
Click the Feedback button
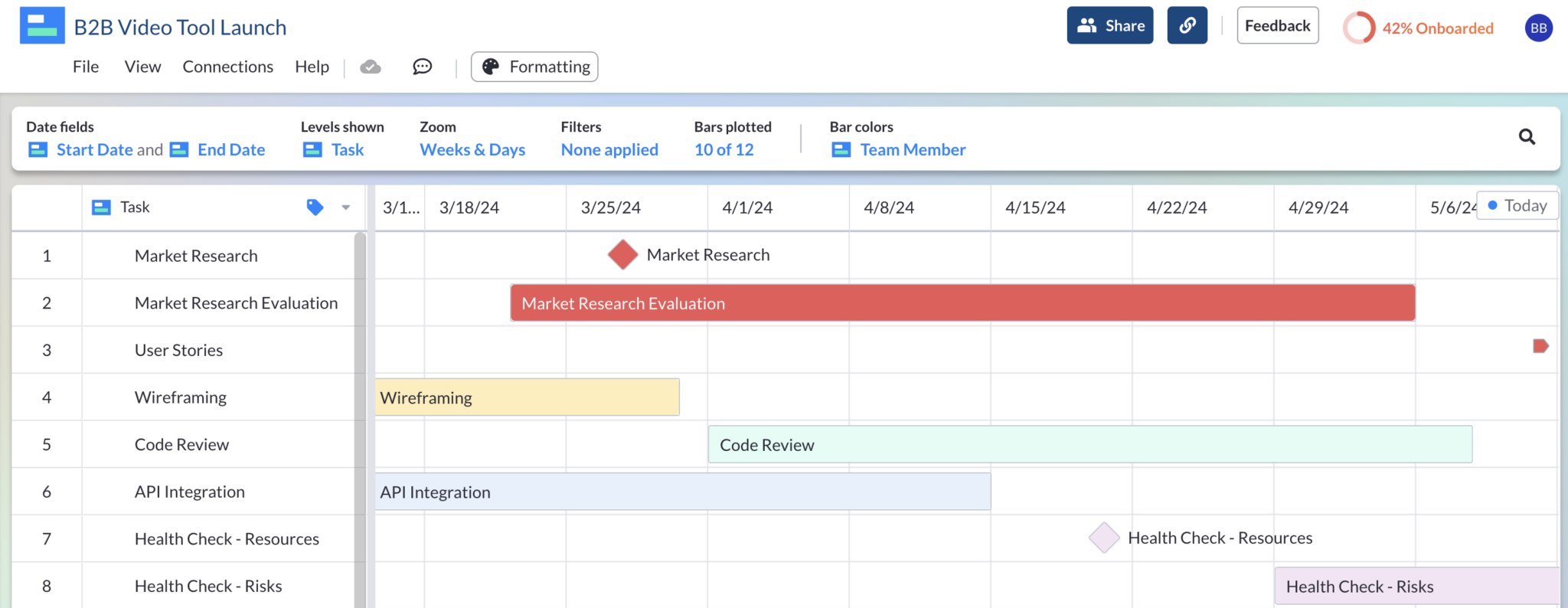coord(1278,25)
